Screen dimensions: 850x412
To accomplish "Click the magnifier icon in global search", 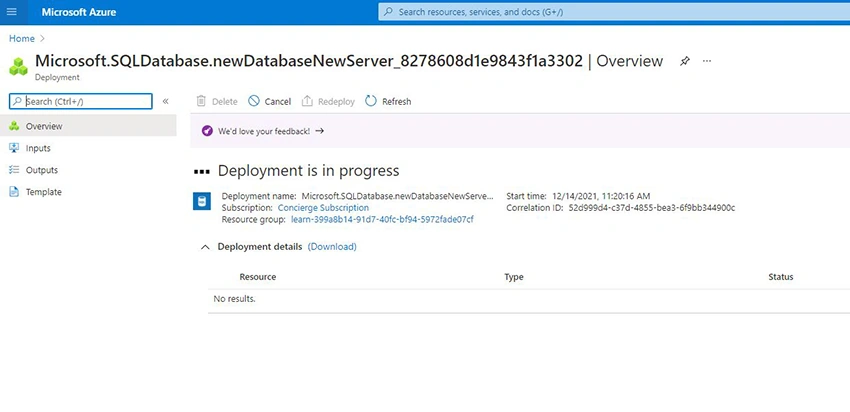I will 389,12.
